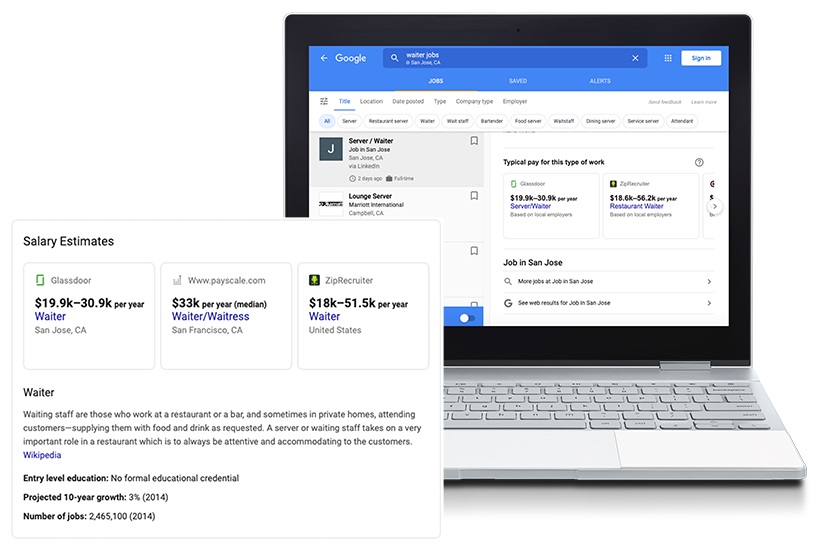The image size is (820, 549).
Task: Bookmark the Server / Waiter job
Action: coord(474,141)
